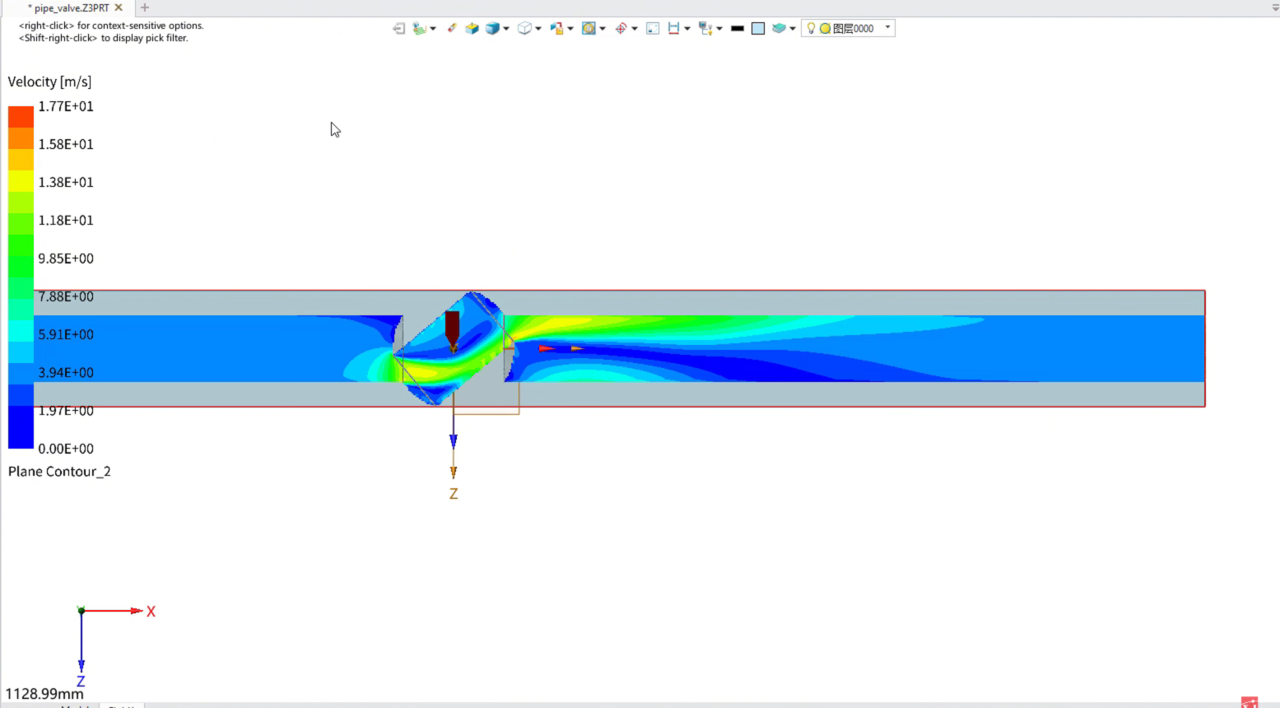Expand the shaded cube display dropdown arrow
The height and width of the screenshot is (708, 1280).
(507, 29)
